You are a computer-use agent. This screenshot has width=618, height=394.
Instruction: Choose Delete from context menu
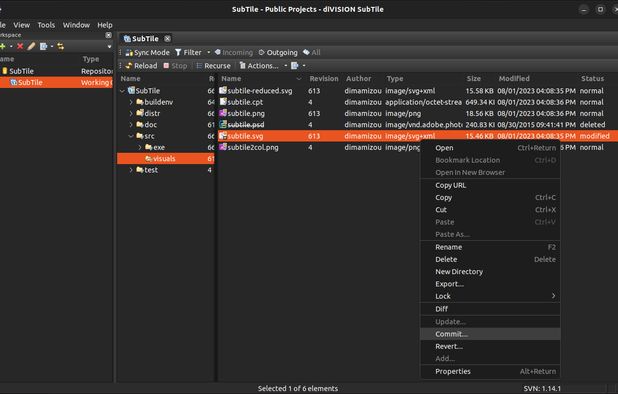pos(490,260)
